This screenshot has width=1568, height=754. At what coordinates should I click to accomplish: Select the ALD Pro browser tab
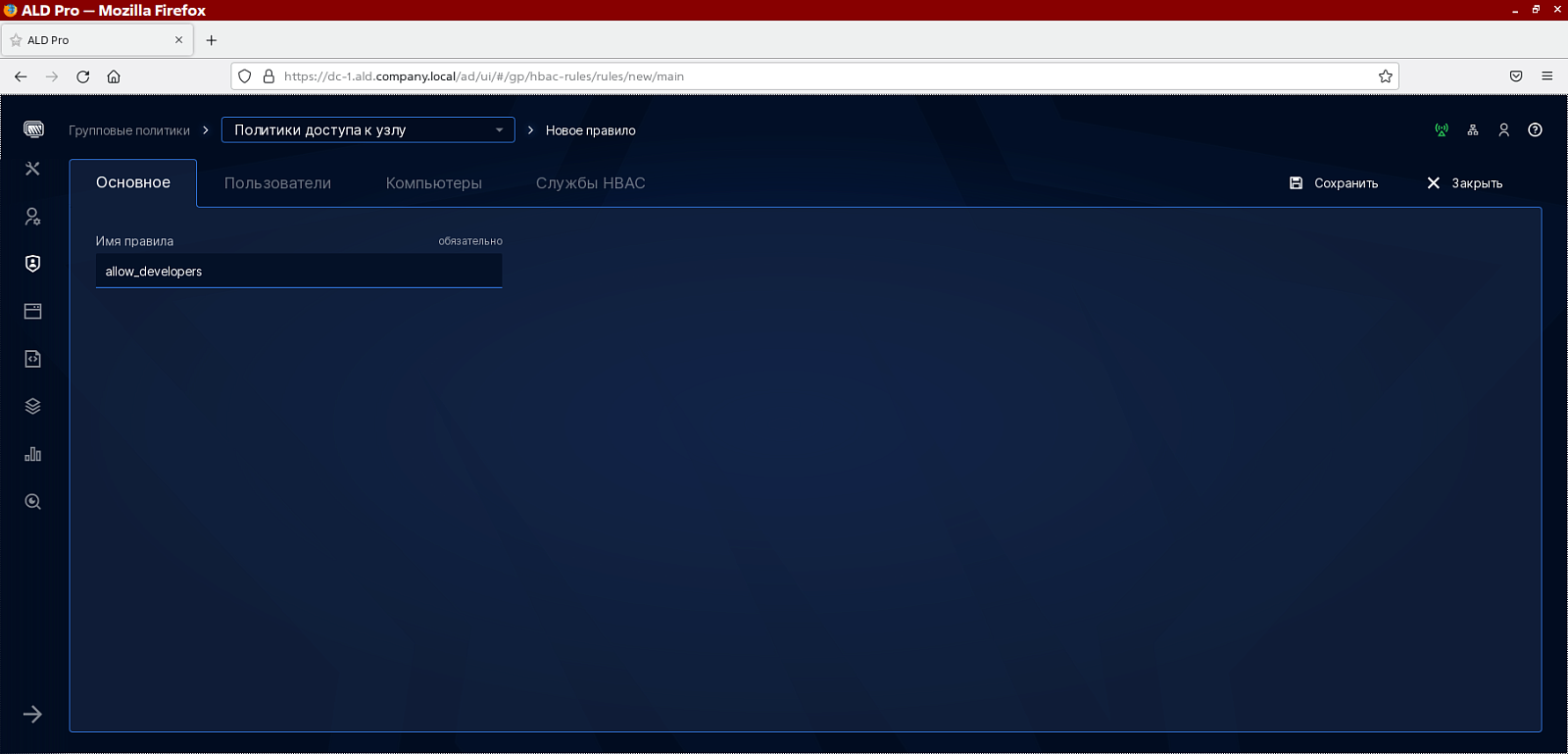(x=97, y=40)
